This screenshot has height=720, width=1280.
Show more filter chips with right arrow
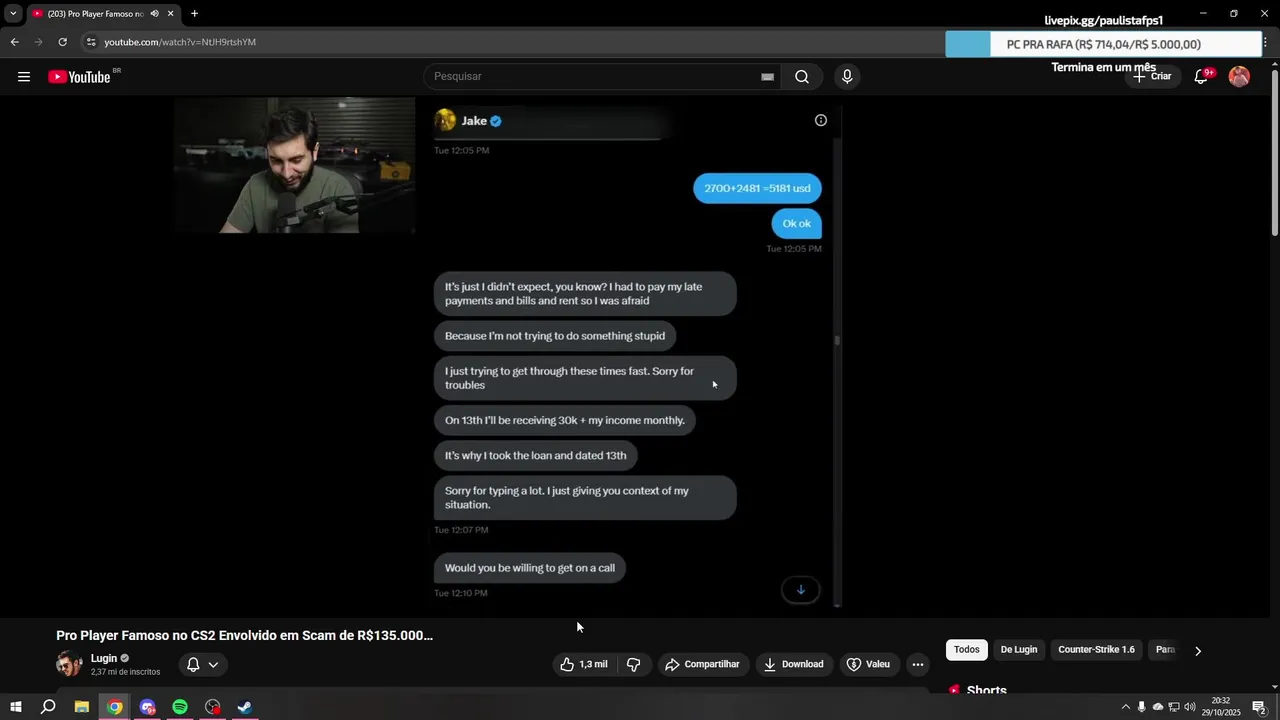click(1198, 651)
